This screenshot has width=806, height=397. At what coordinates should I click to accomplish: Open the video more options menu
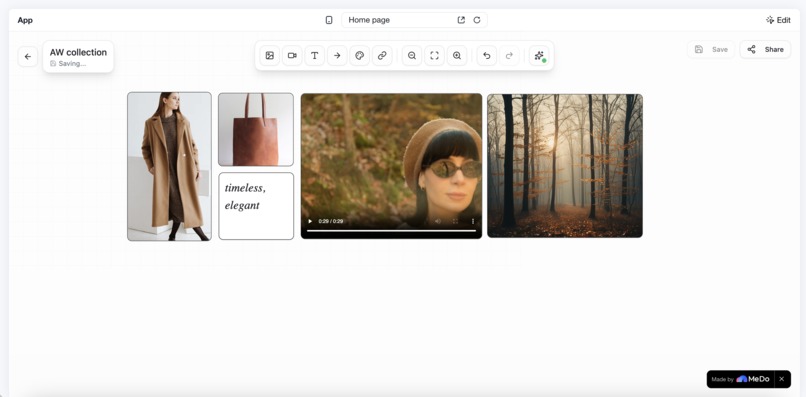coord(473,221)
